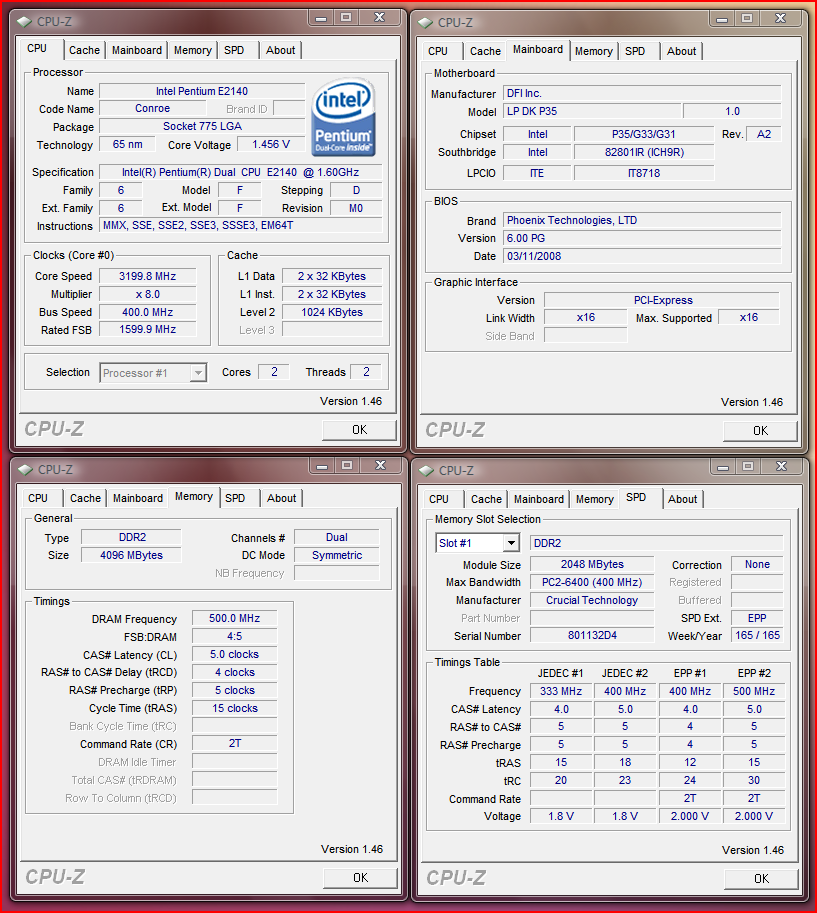Click the DRAM Frequency 500.0 MHz field
Image resolution: width=817 pixels, height=913 pixels.
[234, 619]
